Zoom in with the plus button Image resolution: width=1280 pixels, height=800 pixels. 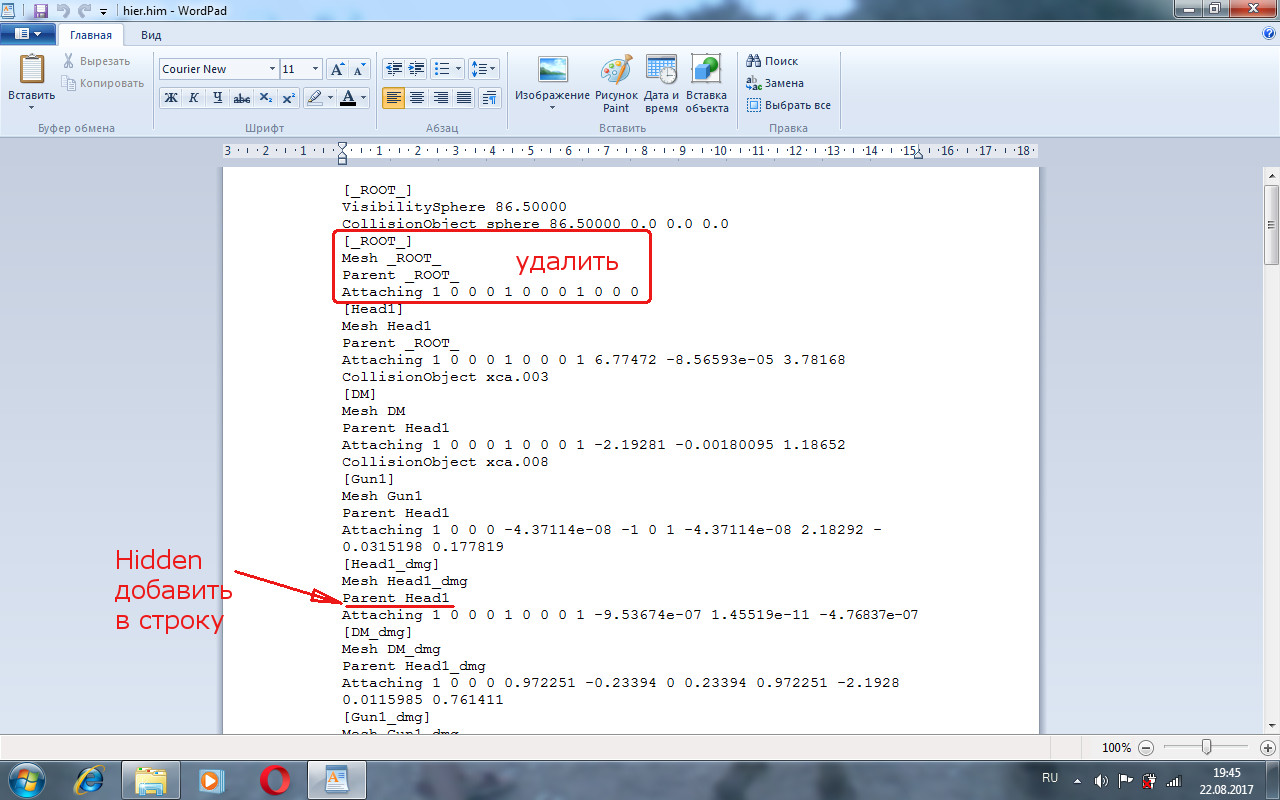[1268, 747]
